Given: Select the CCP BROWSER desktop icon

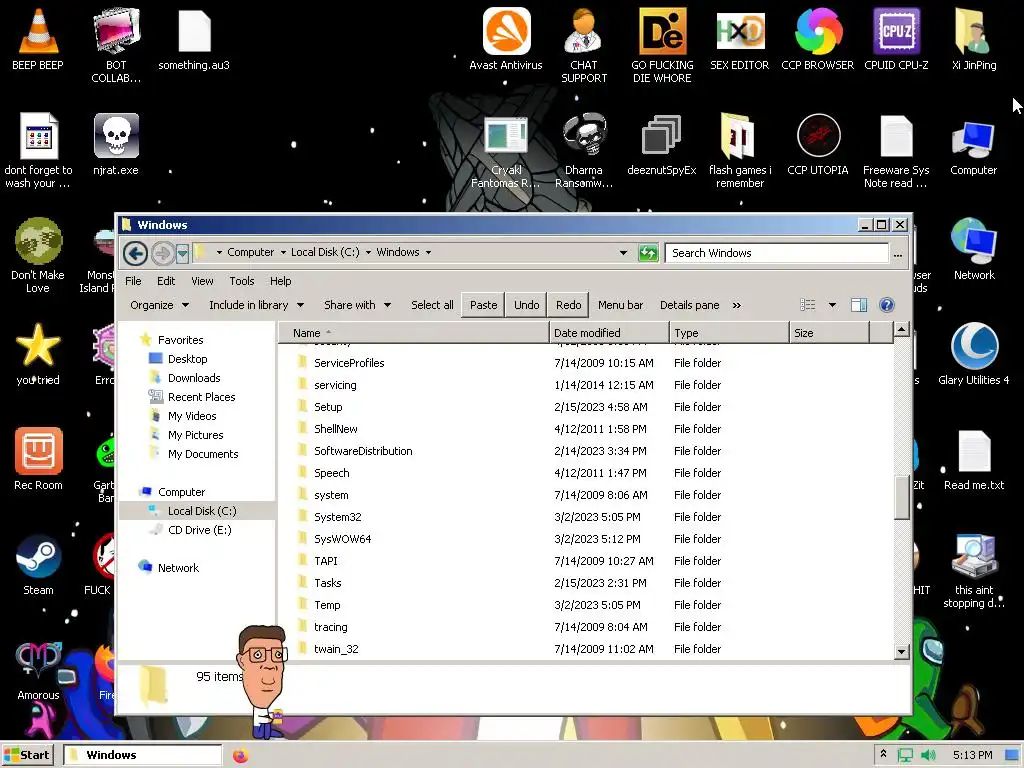Looking at the screenshot, I should coord(818,39).
